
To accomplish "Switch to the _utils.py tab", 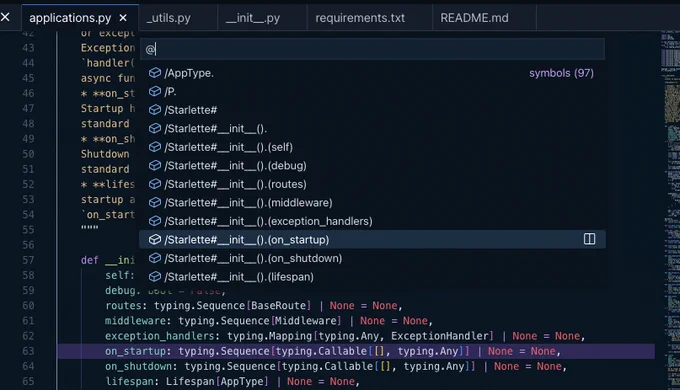I will click(169, 18).
